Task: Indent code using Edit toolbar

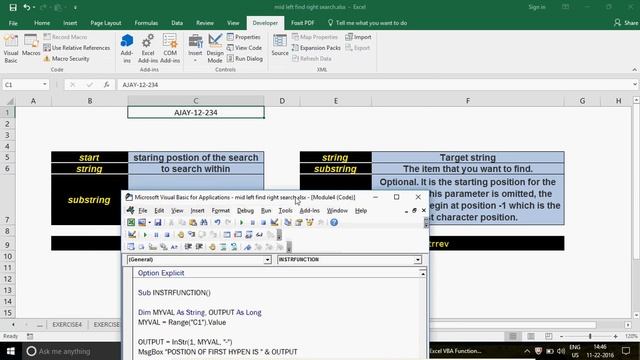Action: pos(188,247)
